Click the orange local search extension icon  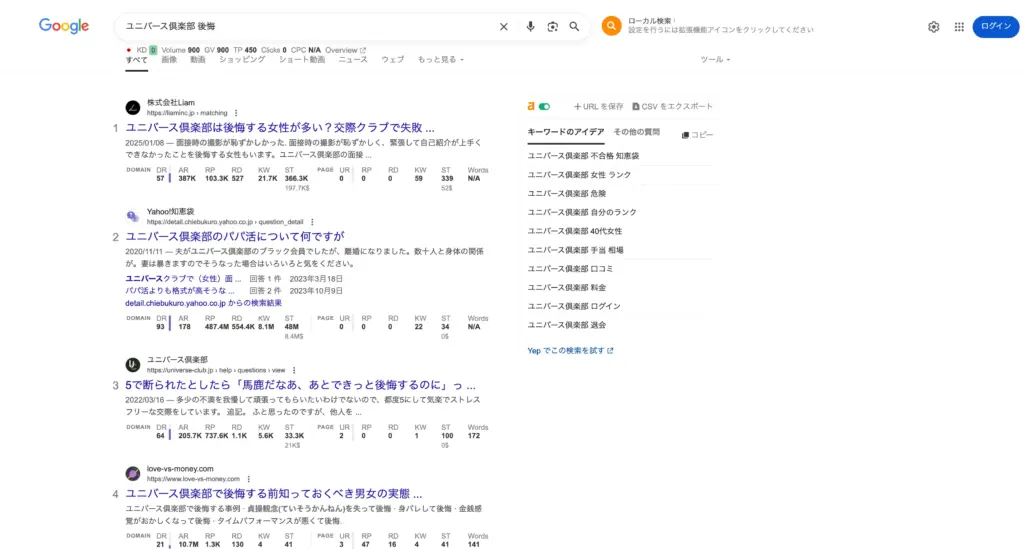coord(611,25)
